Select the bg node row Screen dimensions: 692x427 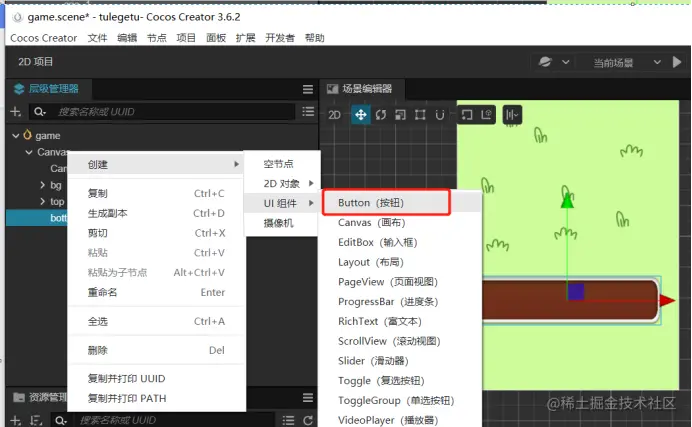coord(56,185)
